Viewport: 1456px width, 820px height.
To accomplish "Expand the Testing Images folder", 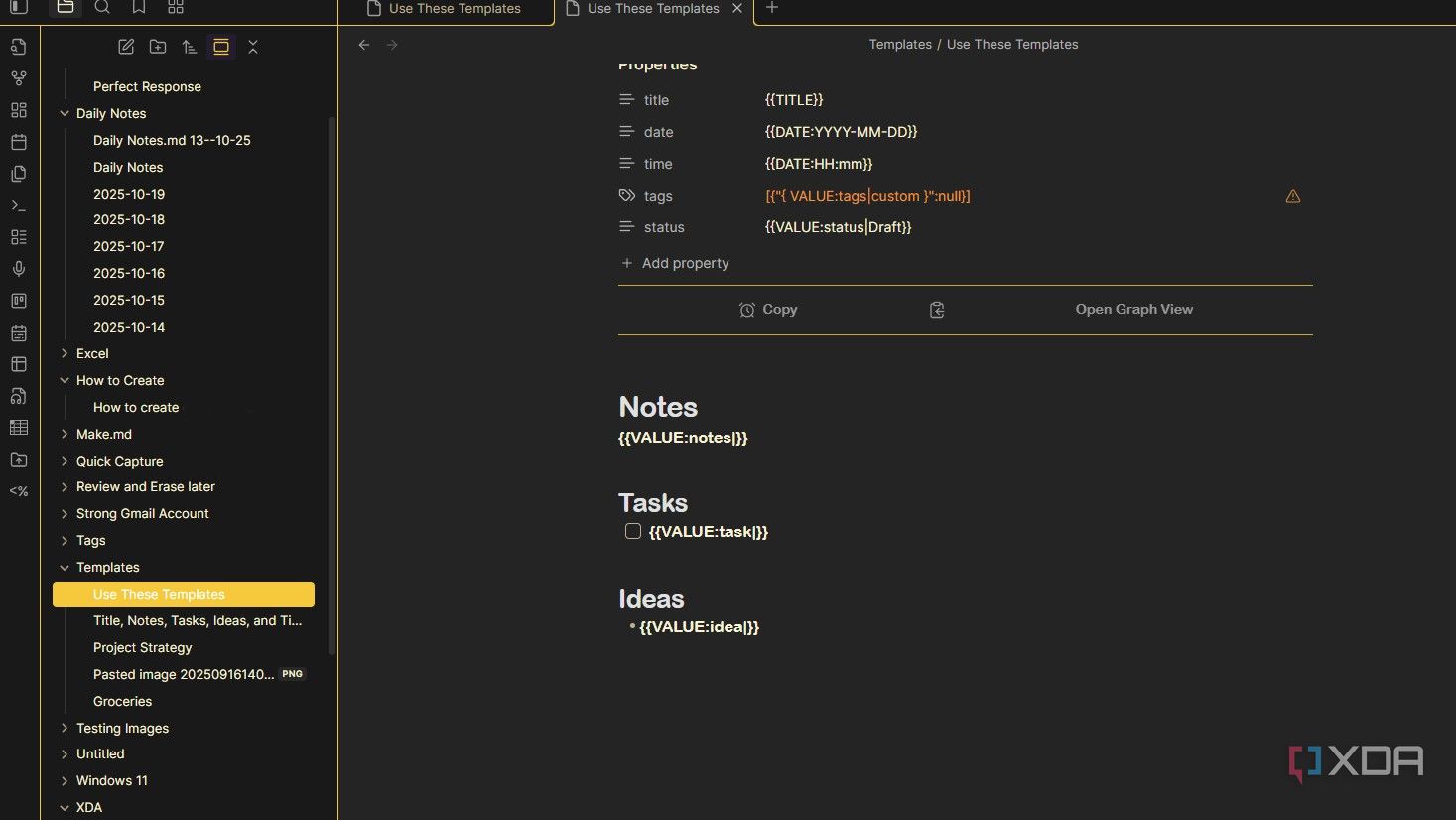I will [65, 728].
